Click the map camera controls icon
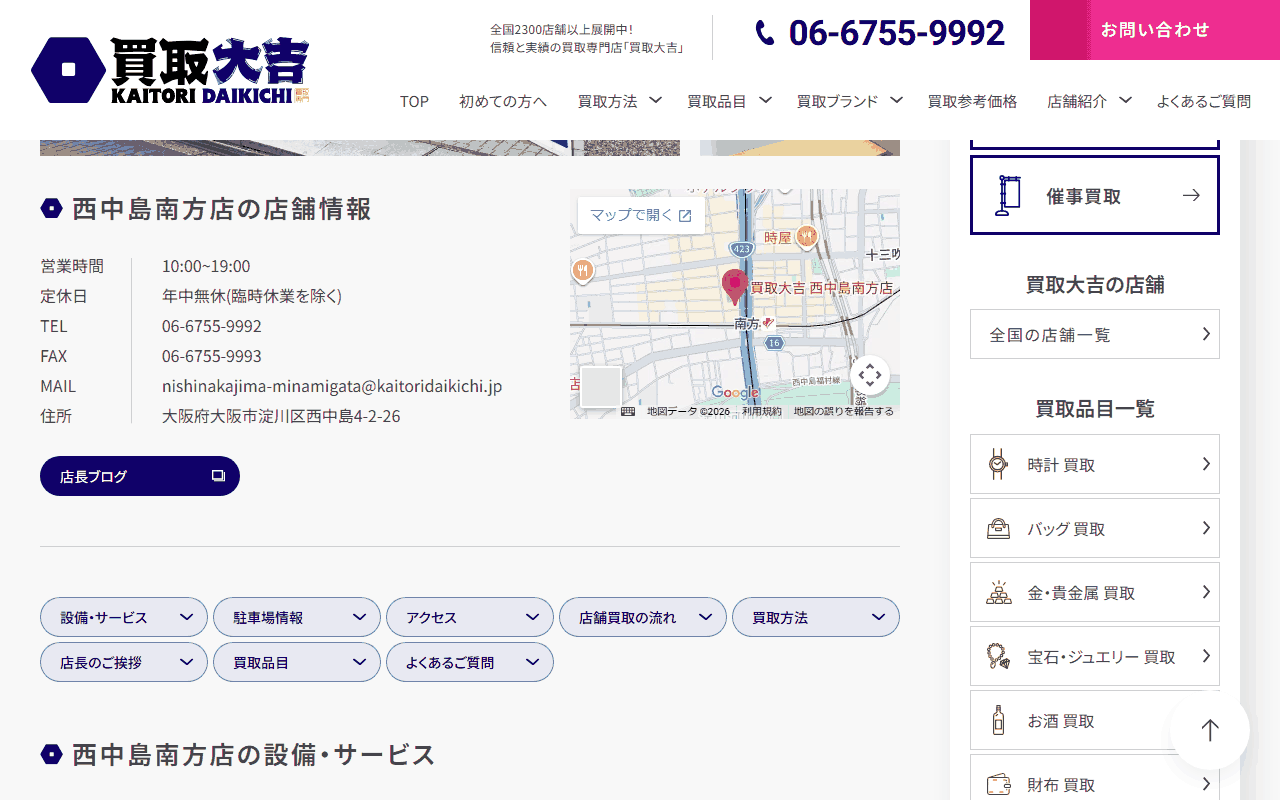The image size is (1280, 800). (870, 376)
